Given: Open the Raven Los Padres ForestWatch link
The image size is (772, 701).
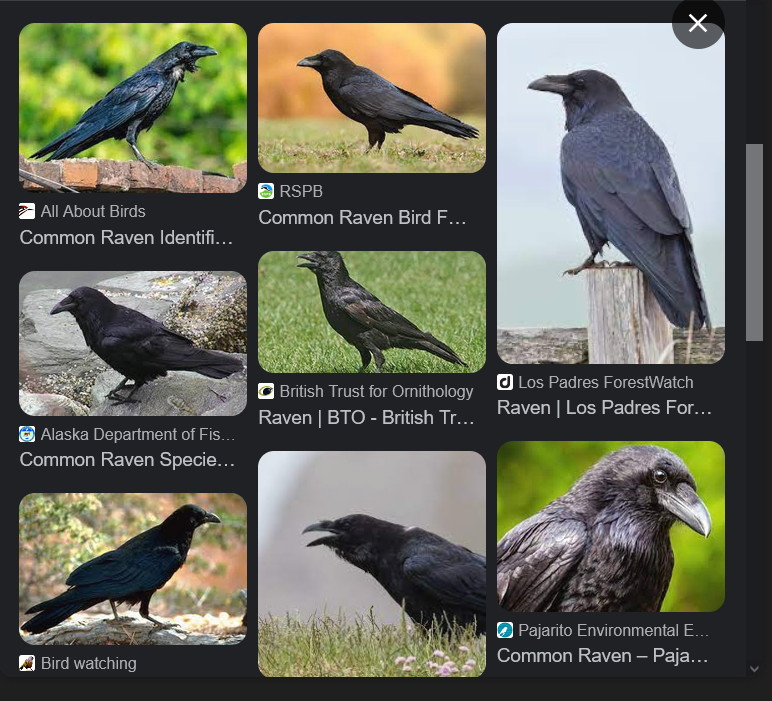Looking at the screenshot, I should pos(604,408).
